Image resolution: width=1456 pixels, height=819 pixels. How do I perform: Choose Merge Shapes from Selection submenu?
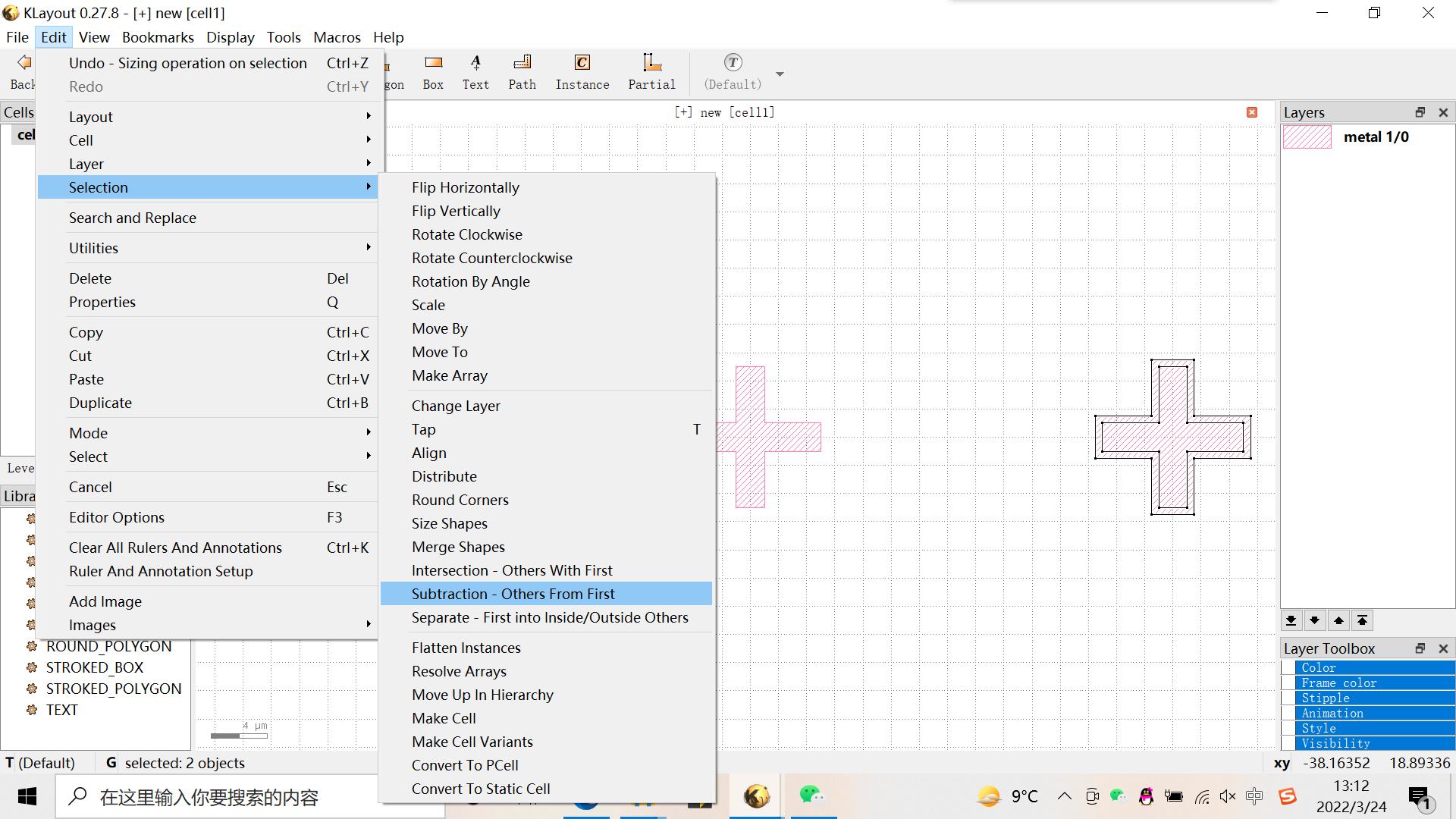458,547
